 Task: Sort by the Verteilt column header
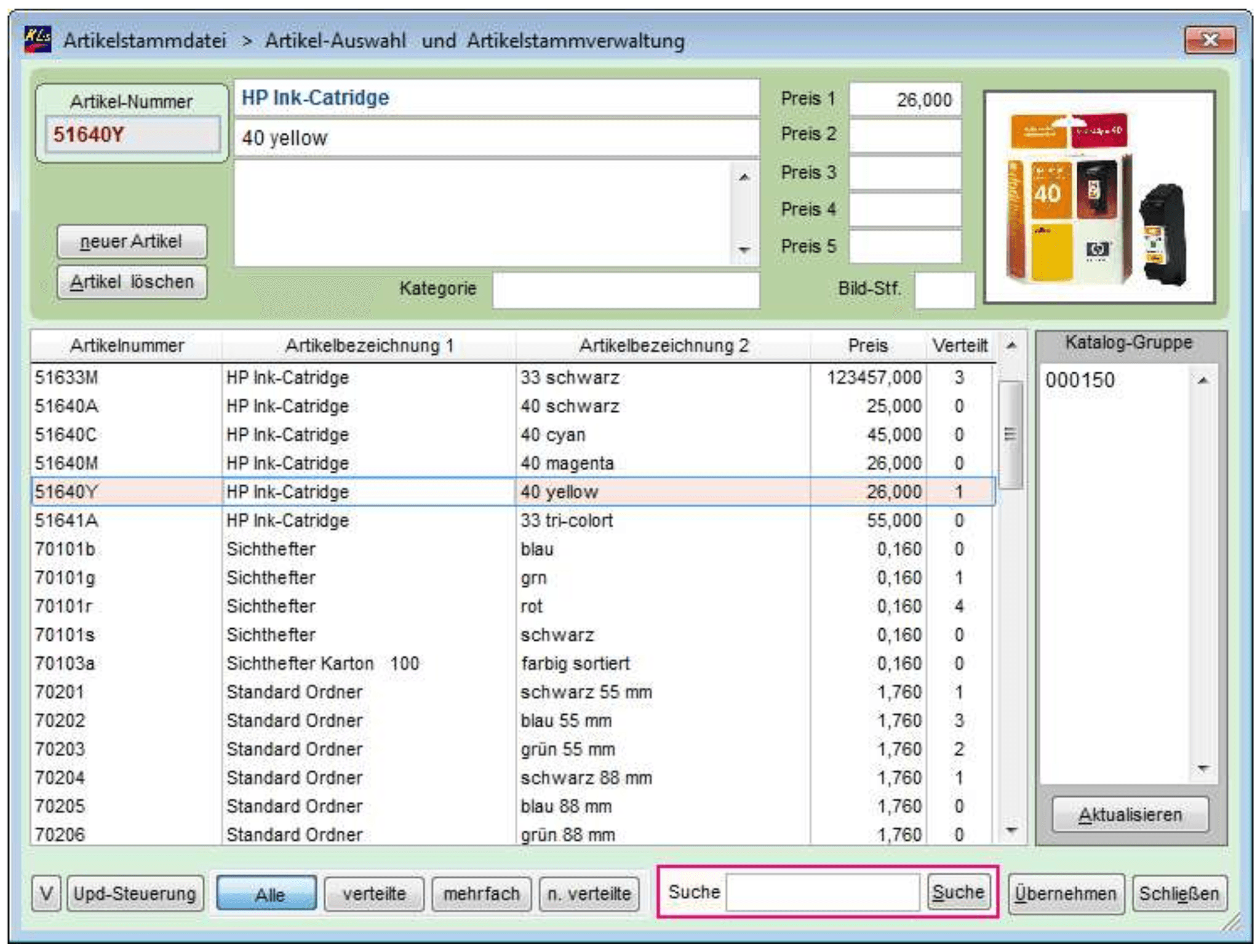click(959, 345)
